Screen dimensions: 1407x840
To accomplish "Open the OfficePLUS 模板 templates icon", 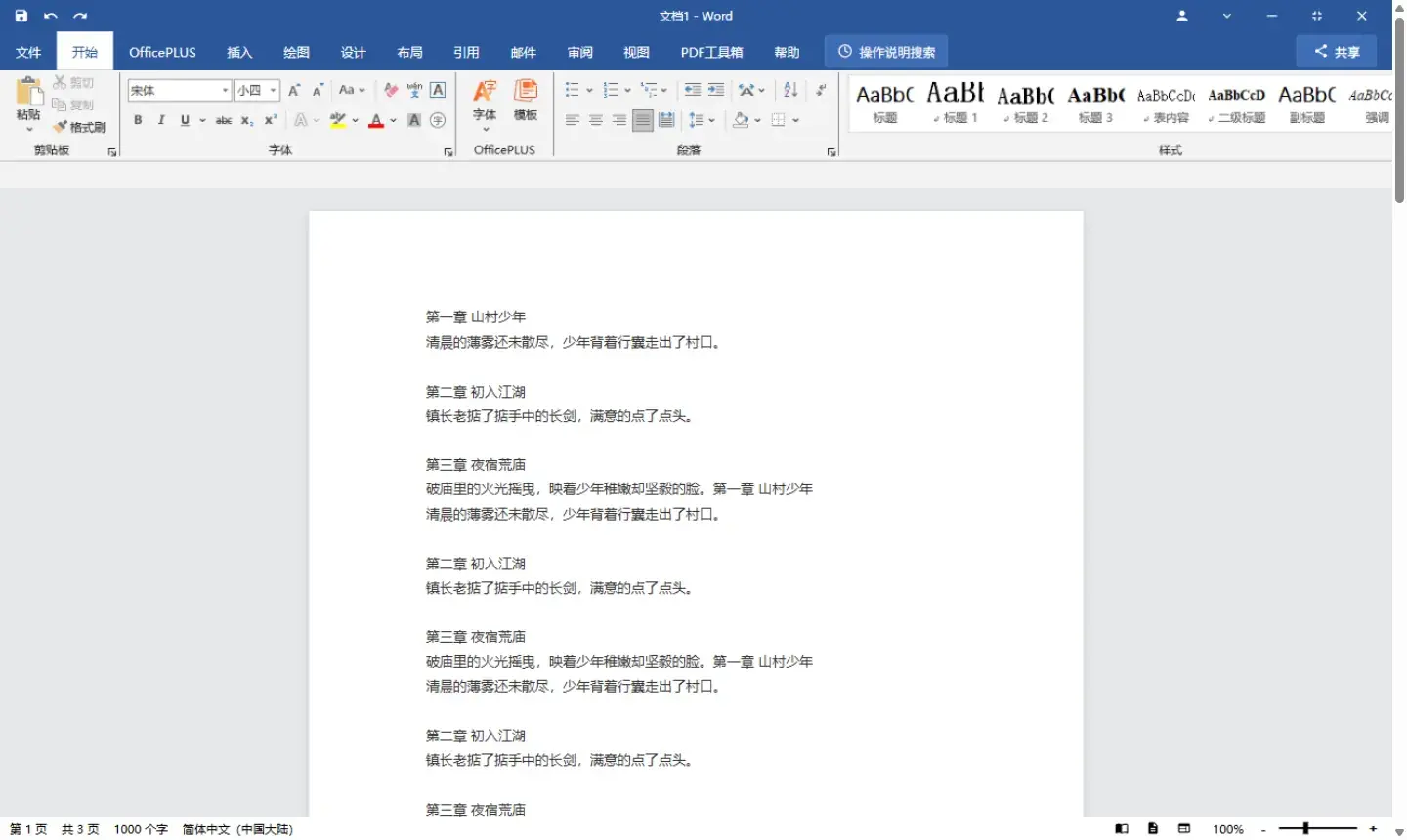I will 526,101.
